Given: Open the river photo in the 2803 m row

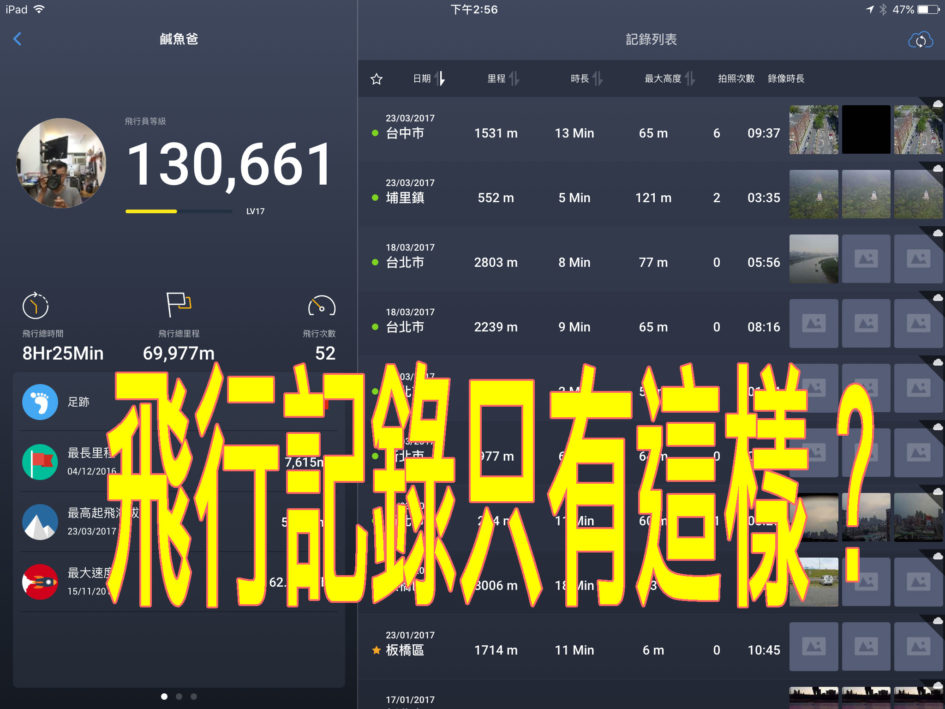Looking at the screenshot, I should (814, 259).
